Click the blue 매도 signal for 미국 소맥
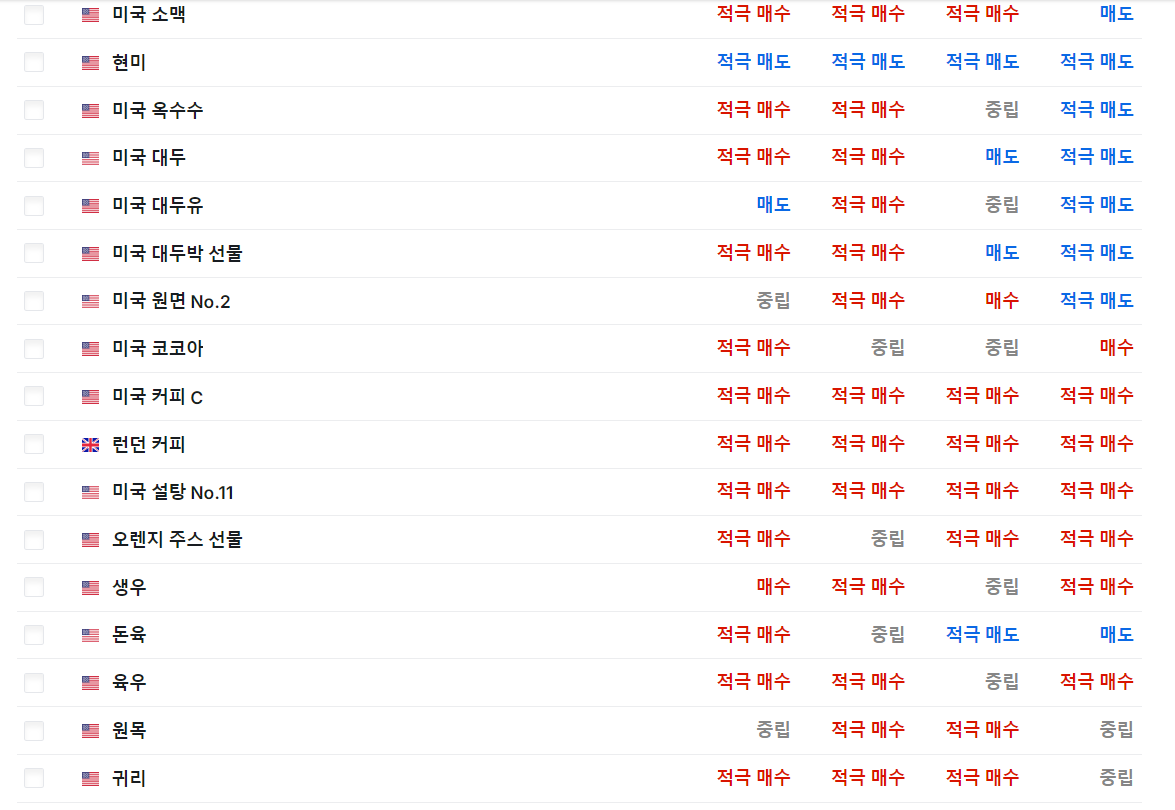 [1116, 14]
